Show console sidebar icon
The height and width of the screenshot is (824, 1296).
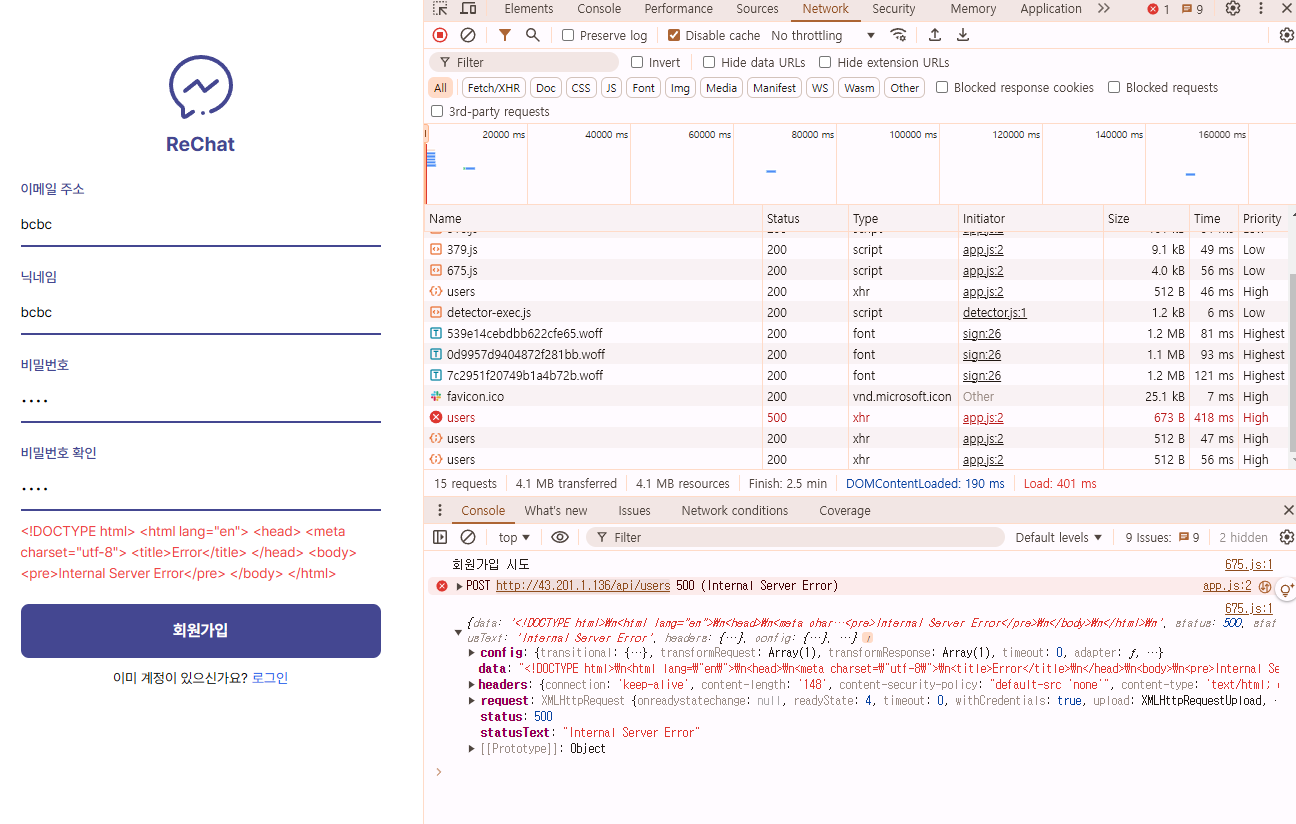click(x=440, y=537)
